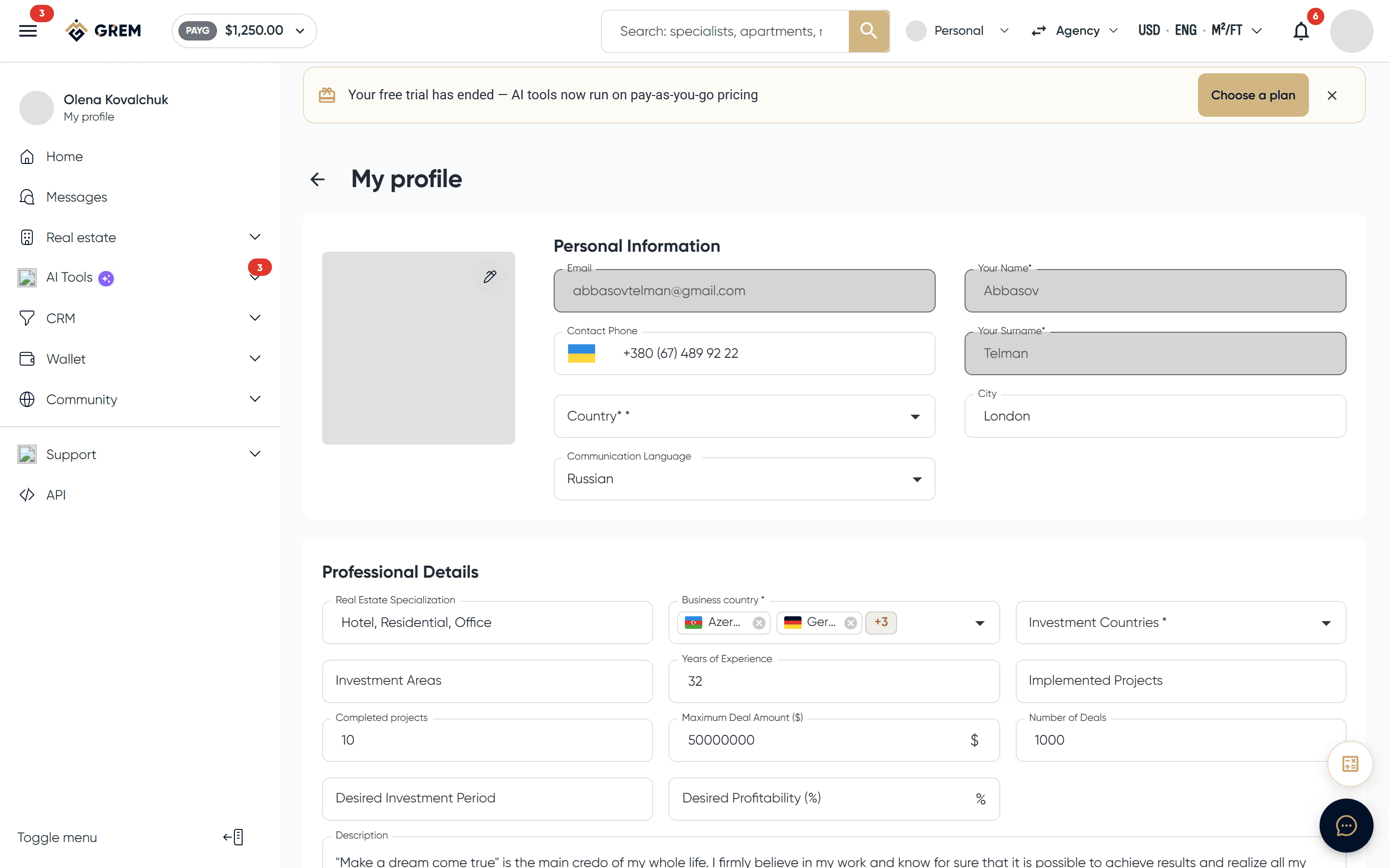Open the Communication Language dropdown
Viewport: 1389px width, 868px height.
tap(744, 479)
